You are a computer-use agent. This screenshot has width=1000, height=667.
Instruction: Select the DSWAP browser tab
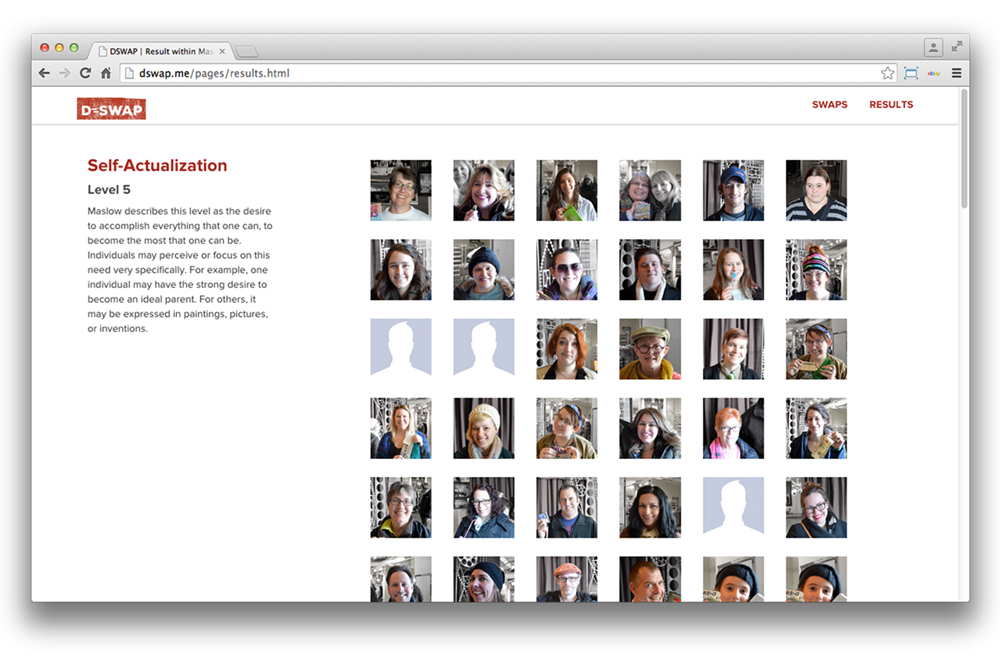(x=155, y=51)
